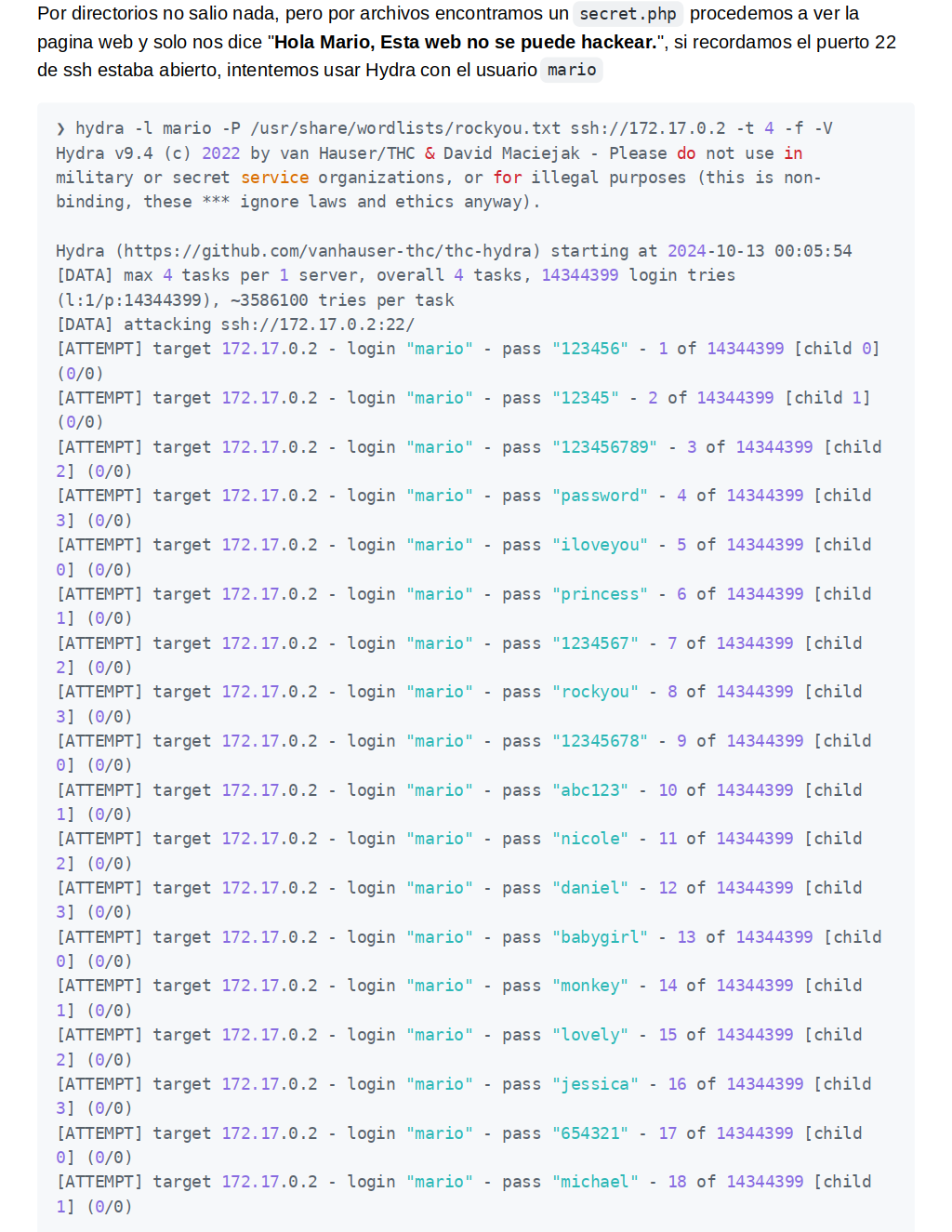Click the line "[DATA] attacking ssh://172.17.0.2:22/"
Viewport: 952px width, 1232px height.
pyautogui.click(x=235, y=325)
